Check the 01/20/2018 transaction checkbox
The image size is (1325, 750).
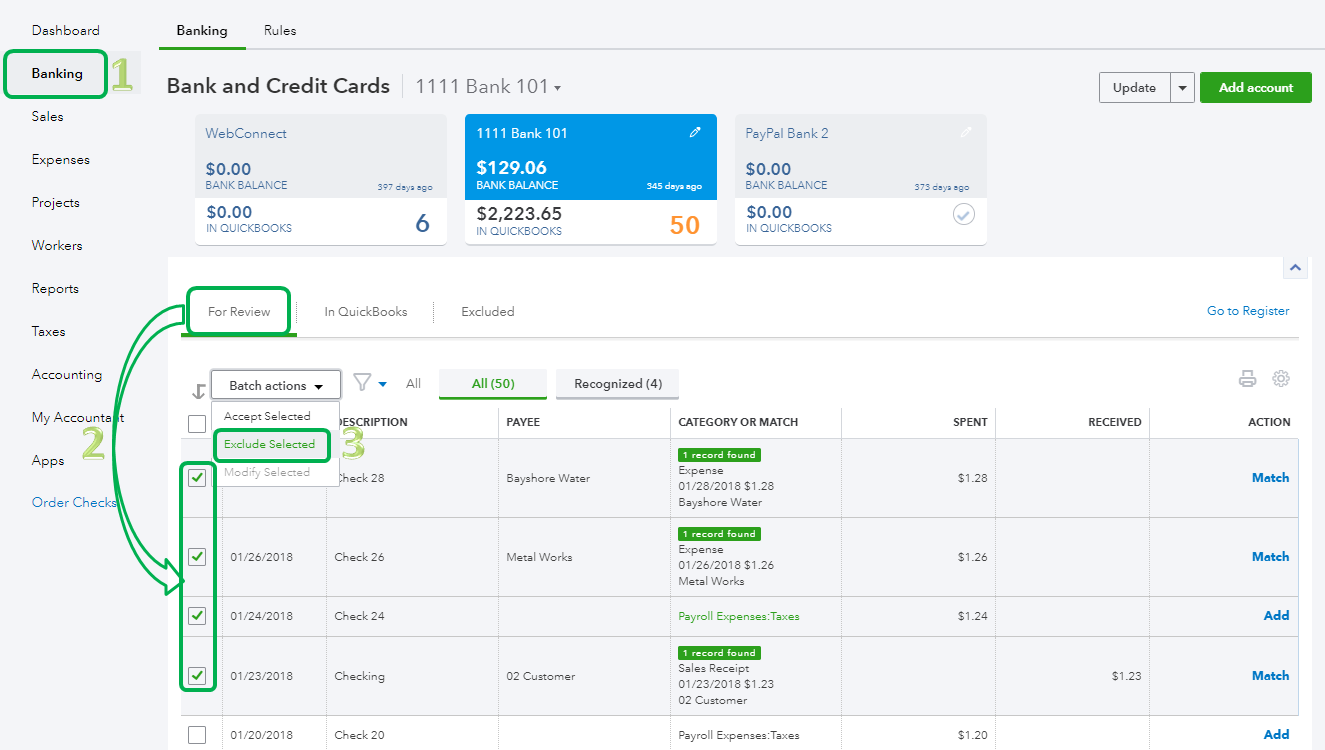point(197,735)
